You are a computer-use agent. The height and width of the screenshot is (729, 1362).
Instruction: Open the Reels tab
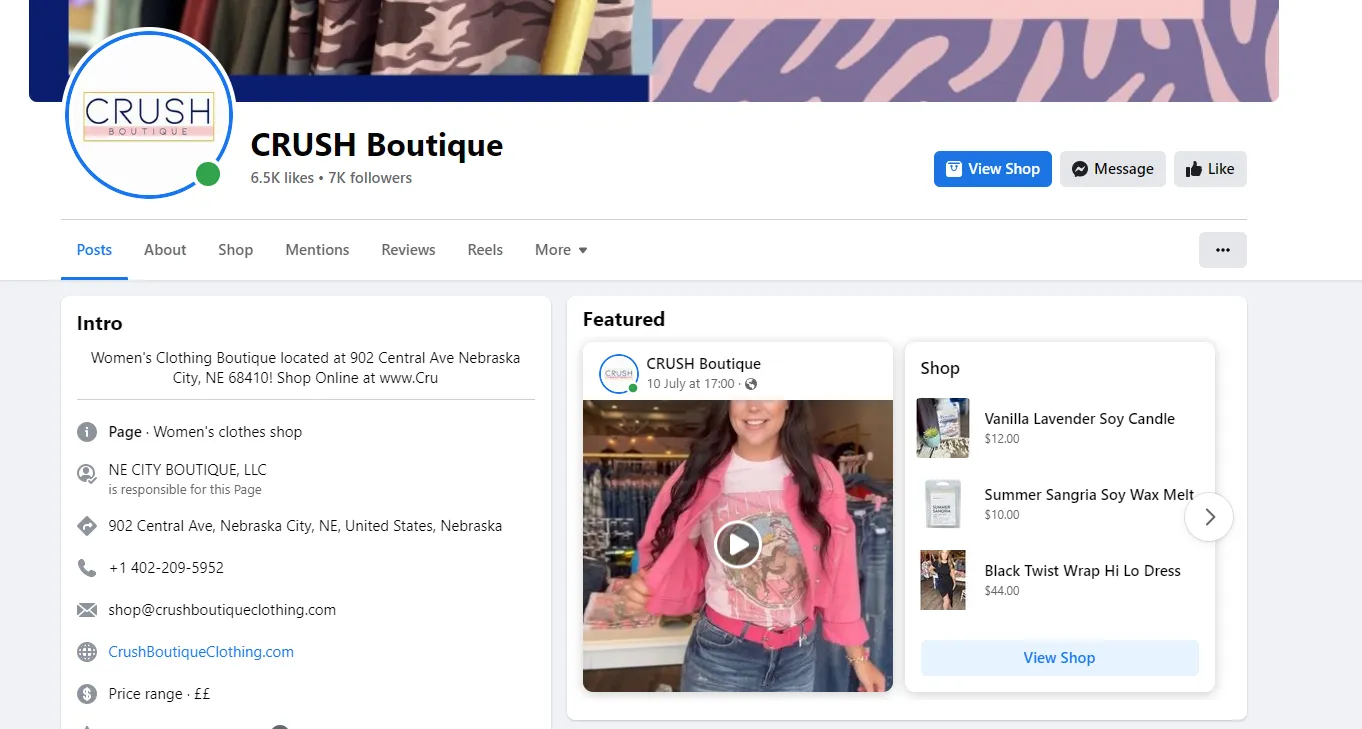click(x=485, y=250)
